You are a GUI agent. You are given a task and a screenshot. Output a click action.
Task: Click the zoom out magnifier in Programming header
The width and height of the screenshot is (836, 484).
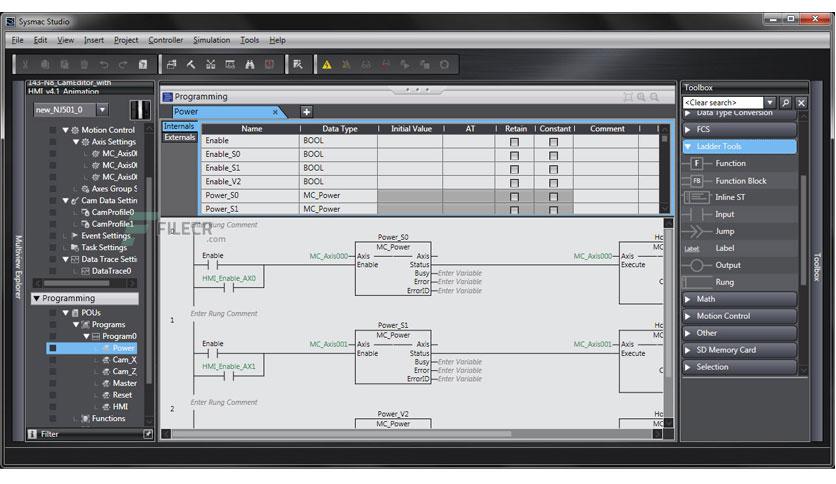[654, 97]
